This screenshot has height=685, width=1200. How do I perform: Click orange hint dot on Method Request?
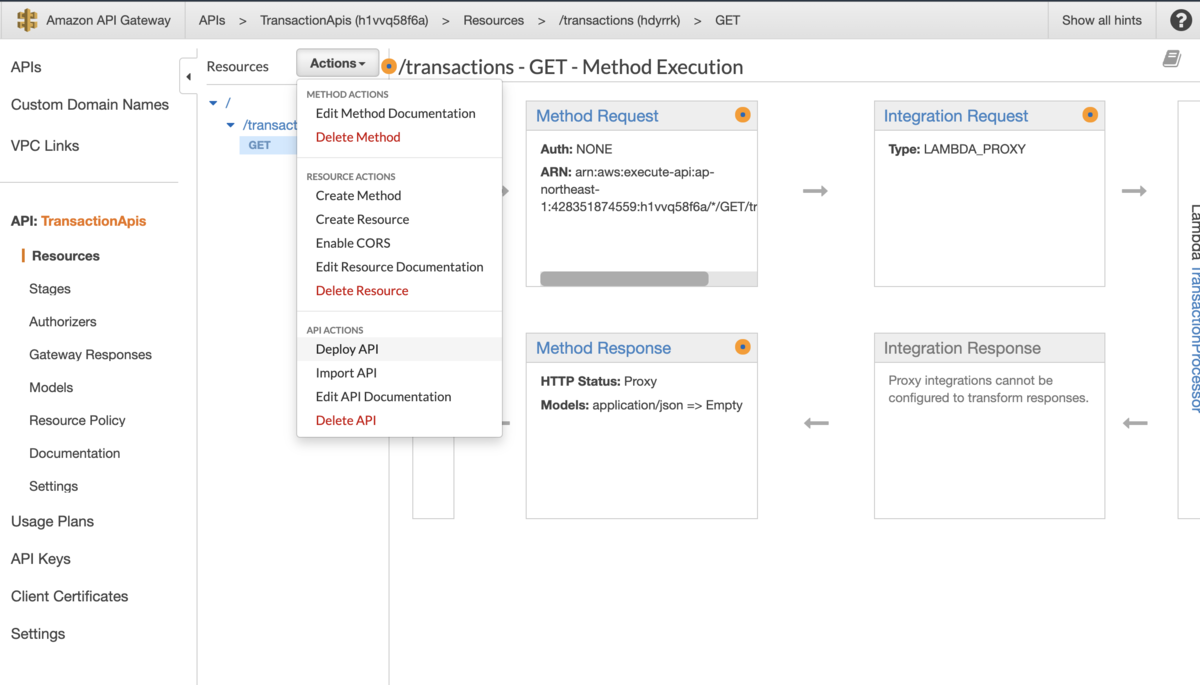742,115
